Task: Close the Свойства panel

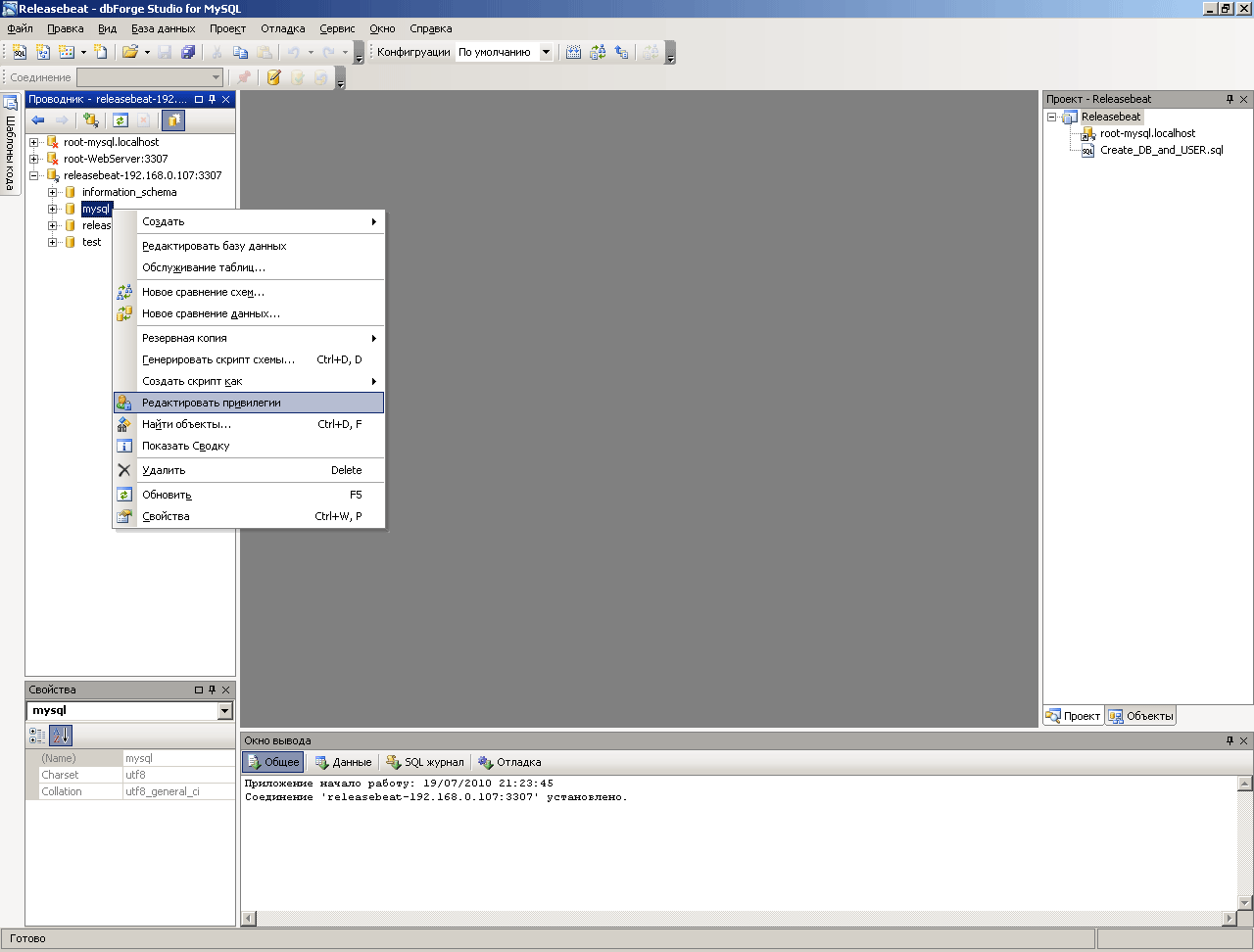Action: point(226,690)
